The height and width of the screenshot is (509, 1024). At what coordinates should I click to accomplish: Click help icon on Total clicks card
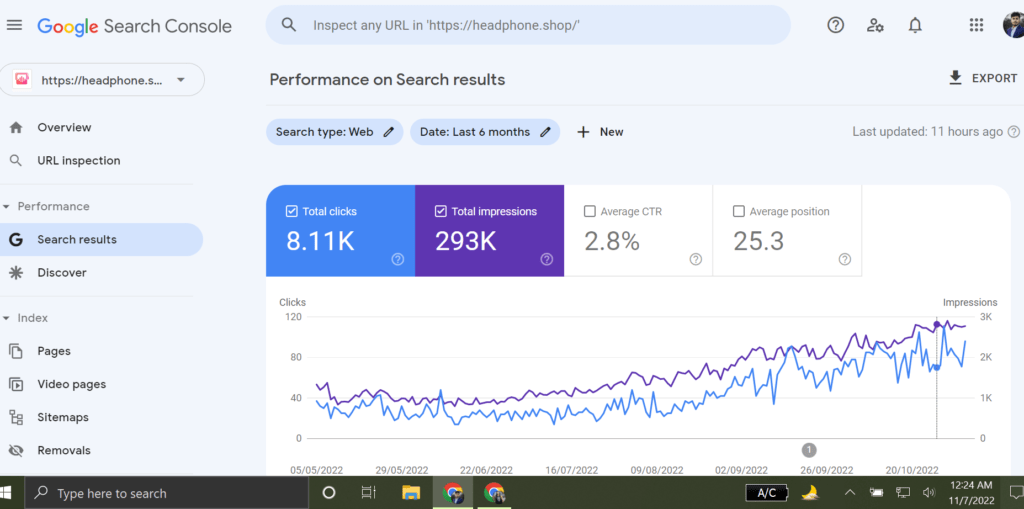click(x=398, y=259)
